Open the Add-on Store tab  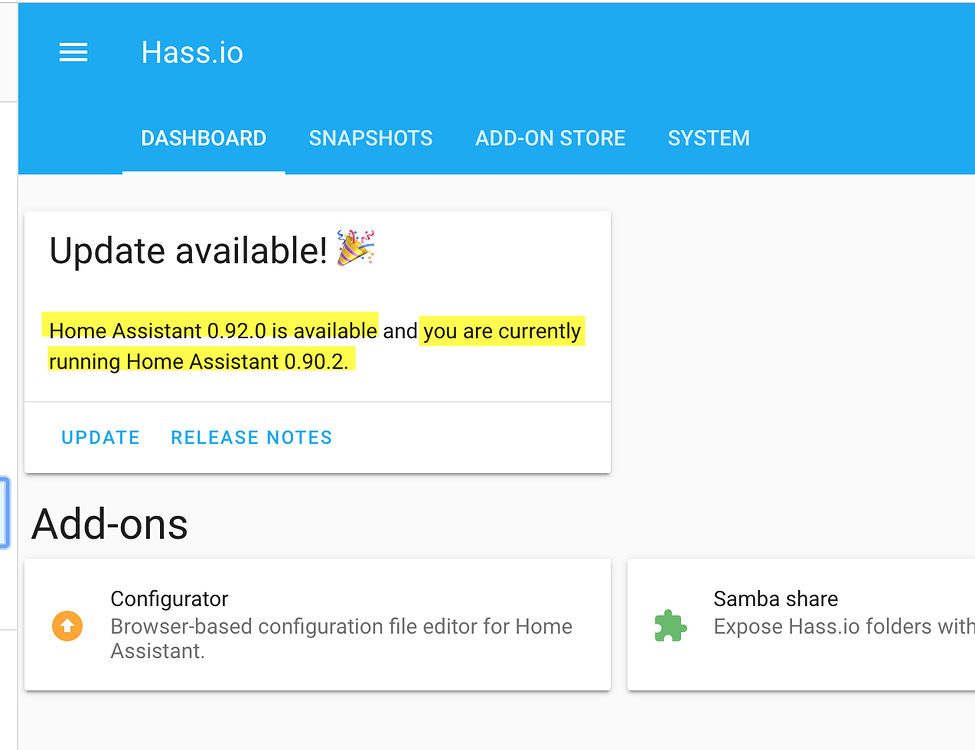550,138
